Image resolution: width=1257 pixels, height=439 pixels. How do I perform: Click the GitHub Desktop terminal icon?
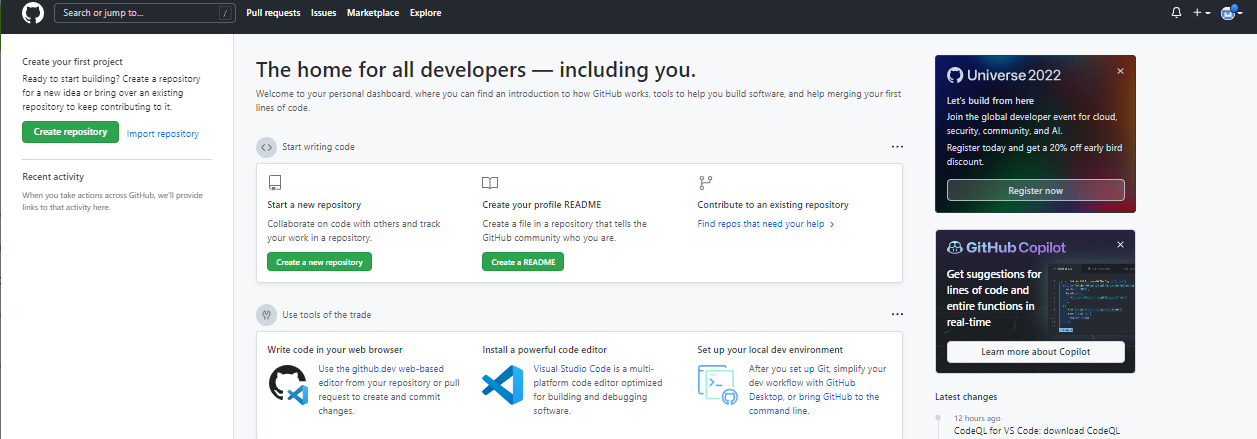pos(718,384)
